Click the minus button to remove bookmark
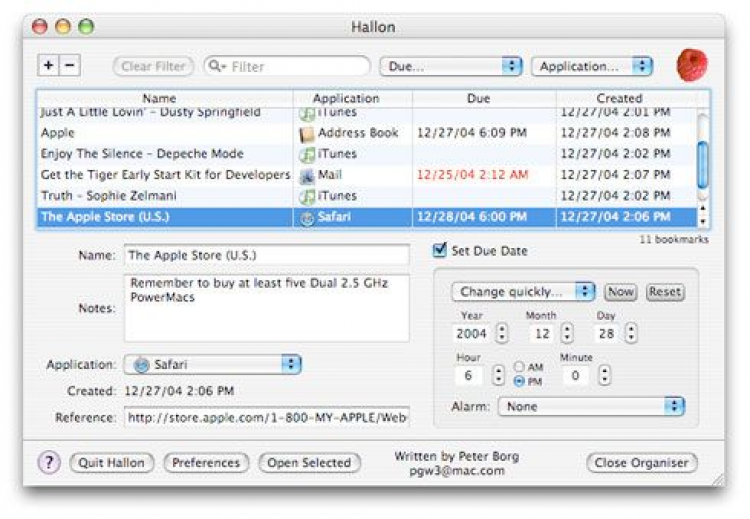This screenshot has width=750, height=519. pyautogui.click(x=70, y=65)
